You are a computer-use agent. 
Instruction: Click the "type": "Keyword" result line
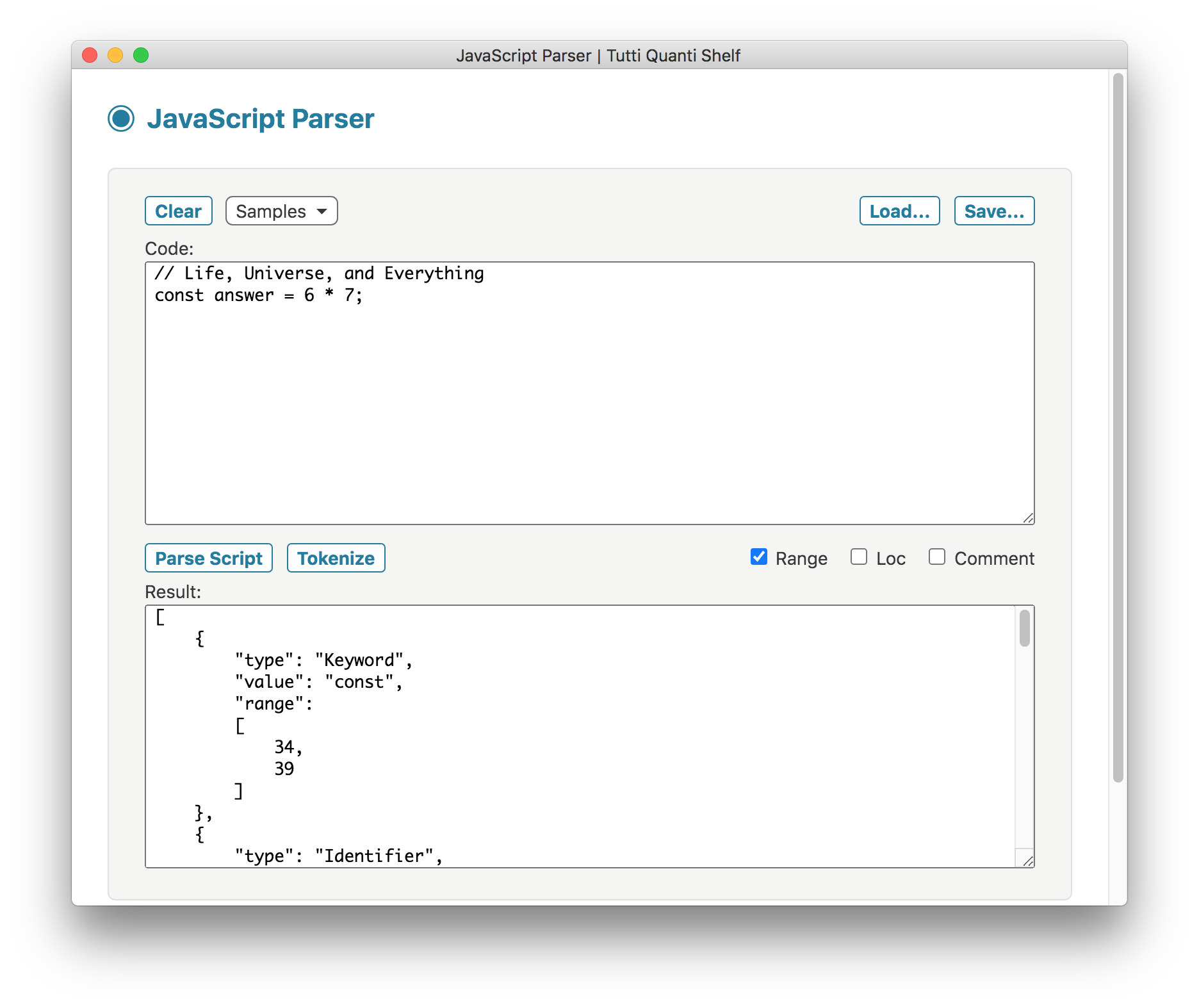coord(323,660)
